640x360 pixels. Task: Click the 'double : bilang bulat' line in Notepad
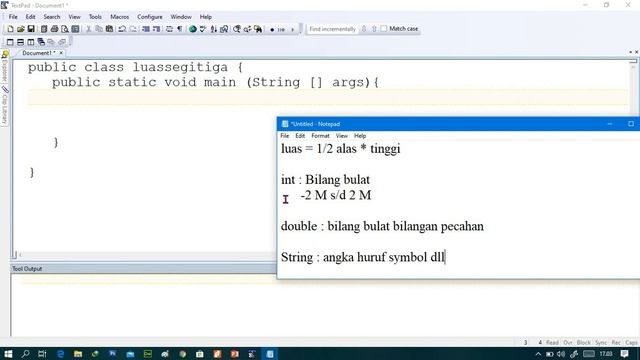[x=382, y=226]
